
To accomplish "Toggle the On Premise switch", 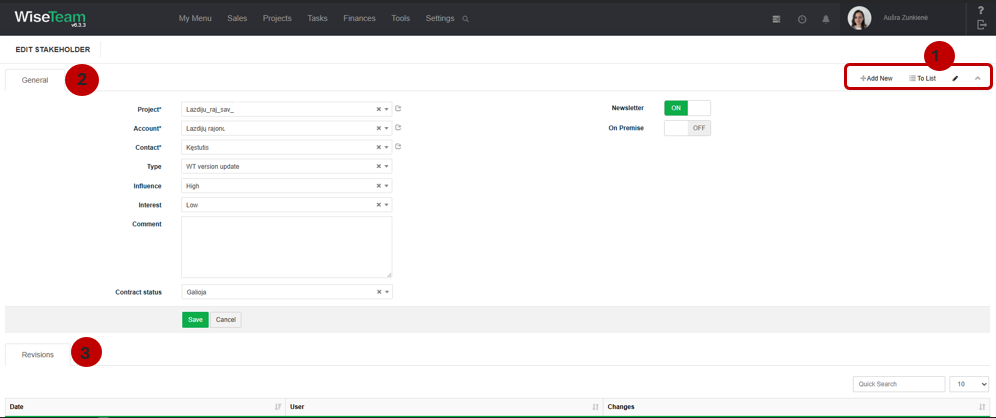I will pyautogui.click(x=687, y=128).
